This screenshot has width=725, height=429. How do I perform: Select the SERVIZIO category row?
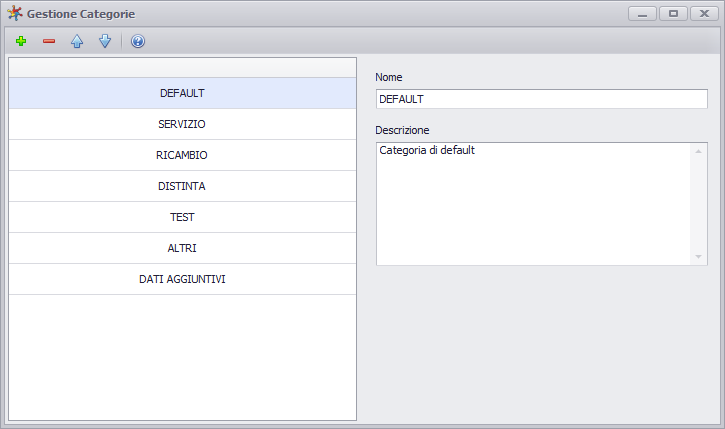click(x=182, y=124)
